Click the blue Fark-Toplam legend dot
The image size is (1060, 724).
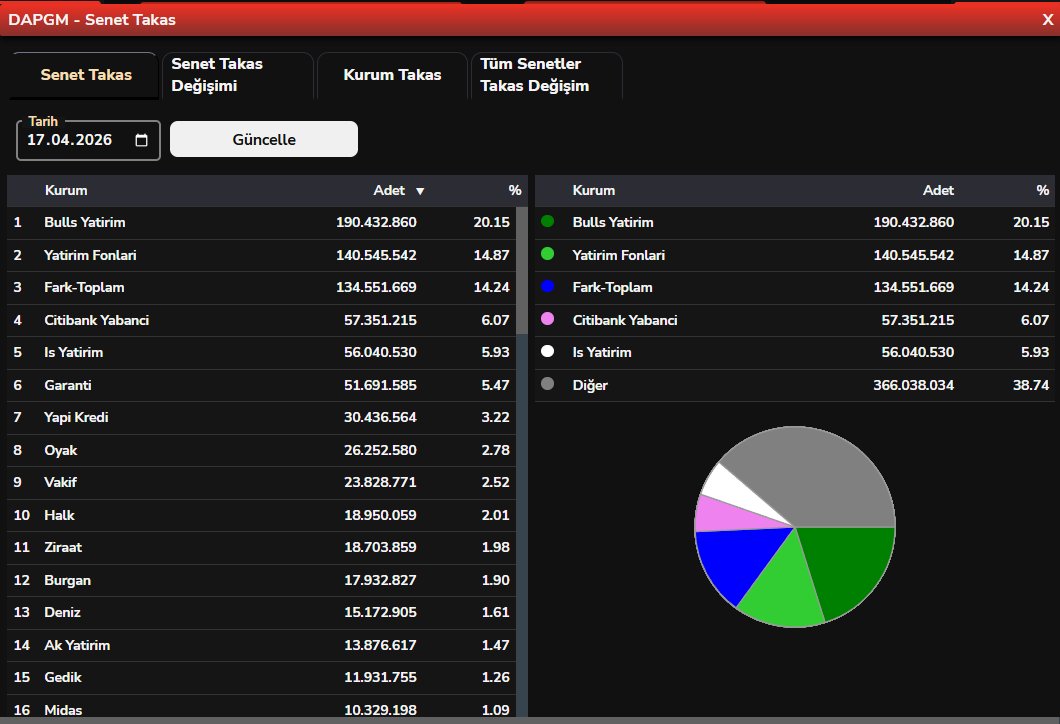click(x=548, y=286)
